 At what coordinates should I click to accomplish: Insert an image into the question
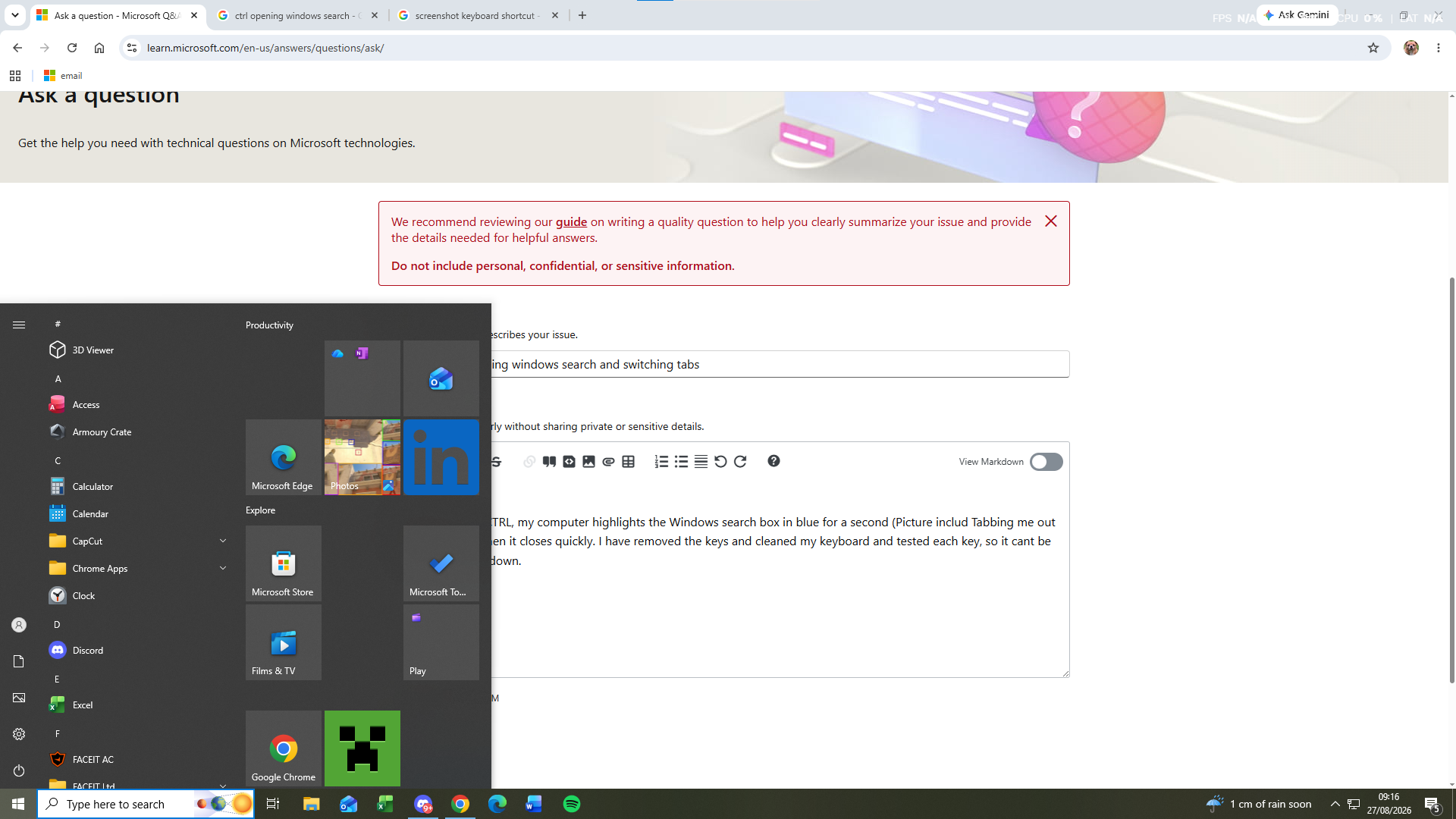click(588, 462)
